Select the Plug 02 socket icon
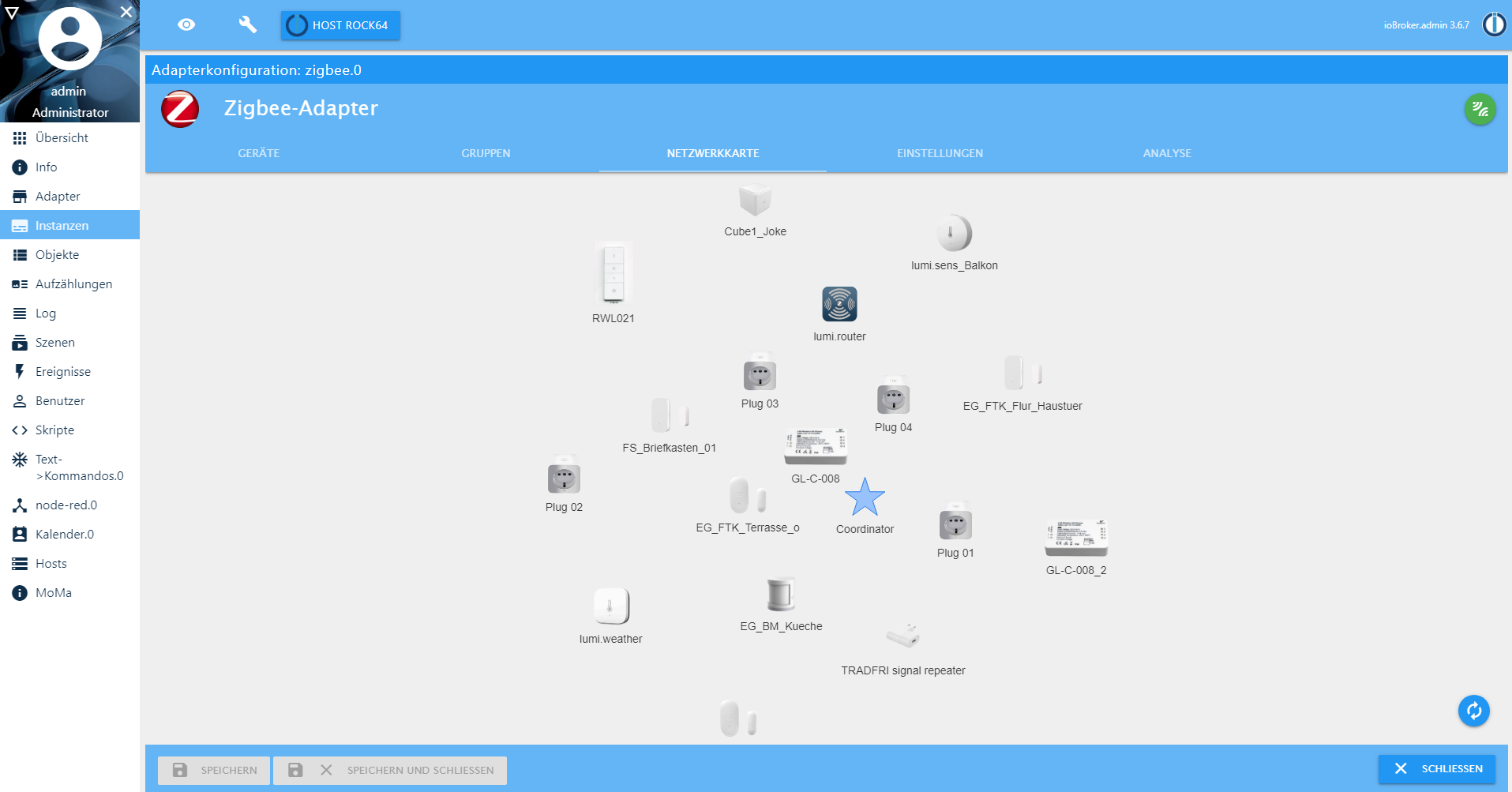This screenshot has height=792, width=1512. [x=564, y=475]
